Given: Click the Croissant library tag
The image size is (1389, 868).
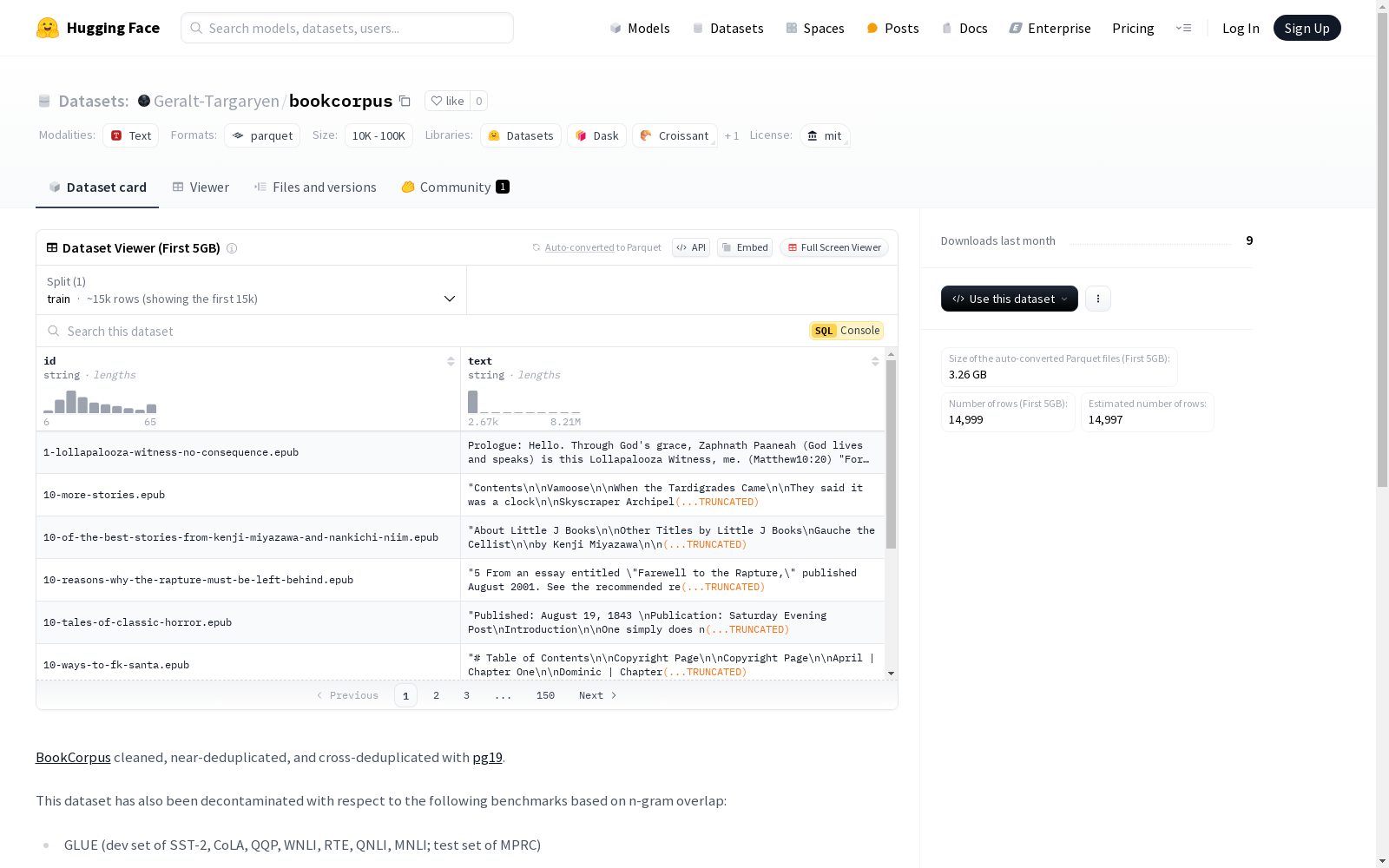Looking at the screenshot, I should click(675, 135).
